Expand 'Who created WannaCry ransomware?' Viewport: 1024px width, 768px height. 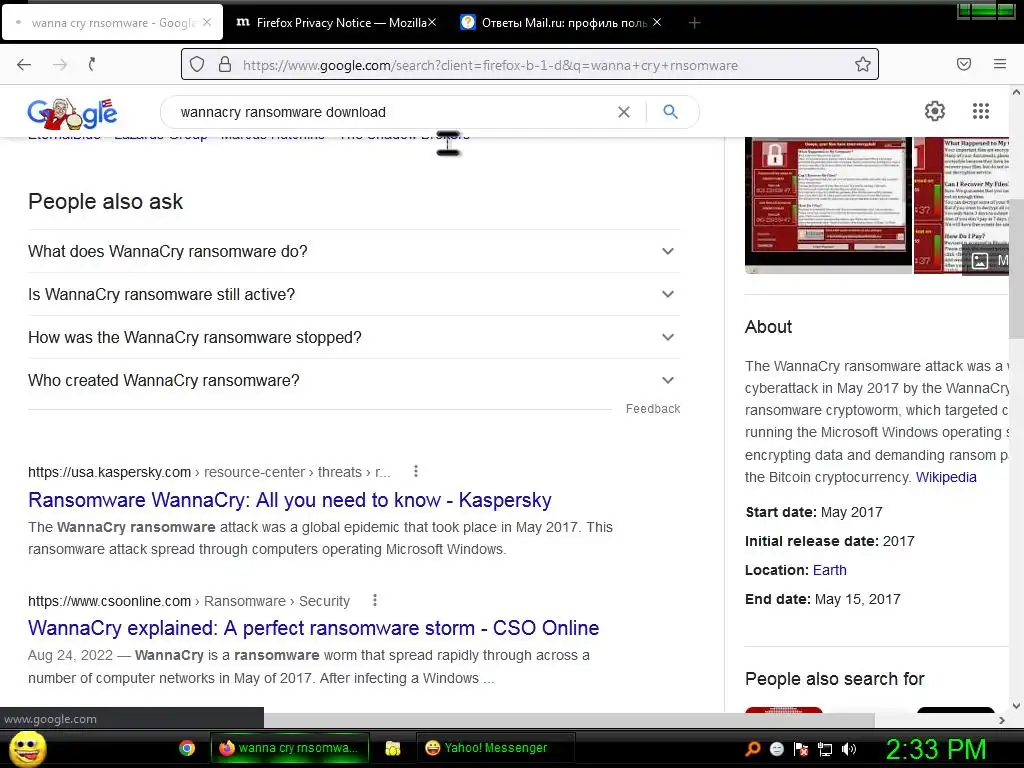[x=354, y=381]
